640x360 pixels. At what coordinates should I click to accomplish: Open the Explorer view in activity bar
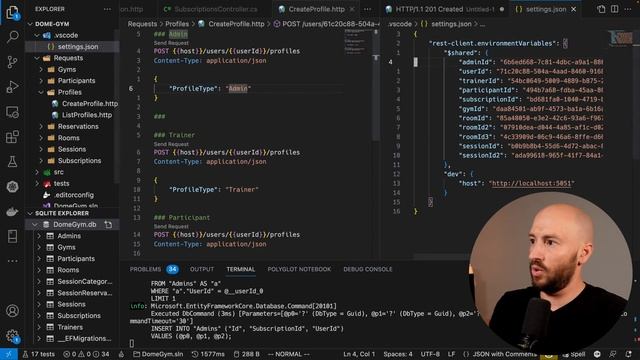pyautogui.click(x=12, y=12)
